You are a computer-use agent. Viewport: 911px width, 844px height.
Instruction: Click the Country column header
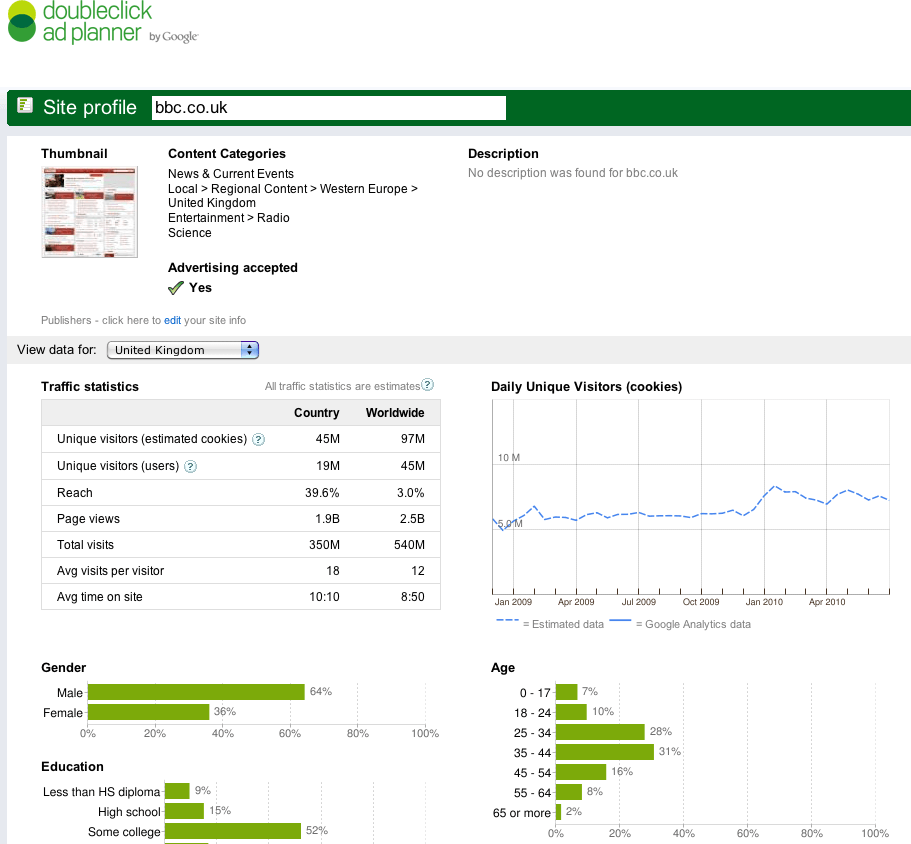point(316,413)
